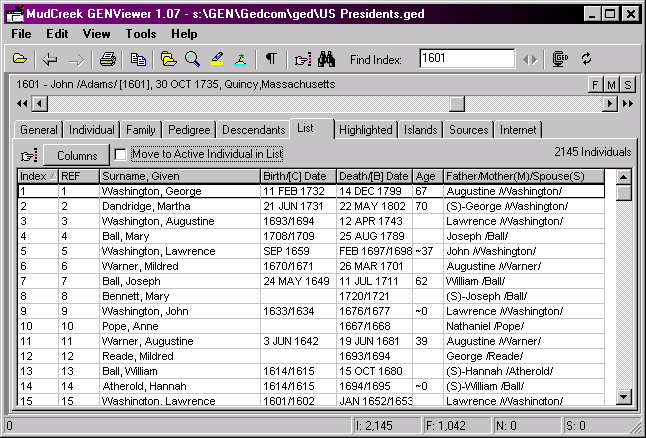This screenshot has height=438, width=646.
Task: Click the open file folder icon
Action: click(x=19, y=59)
